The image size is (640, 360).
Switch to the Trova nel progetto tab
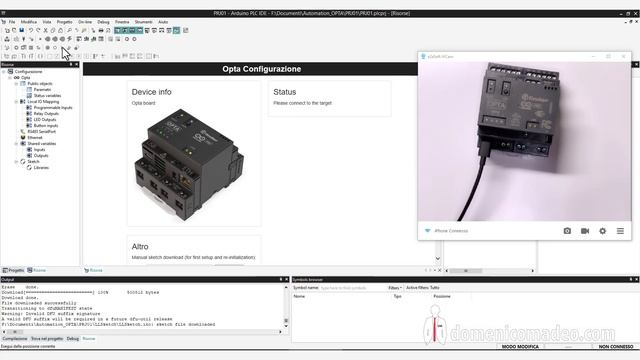point(47,339)
